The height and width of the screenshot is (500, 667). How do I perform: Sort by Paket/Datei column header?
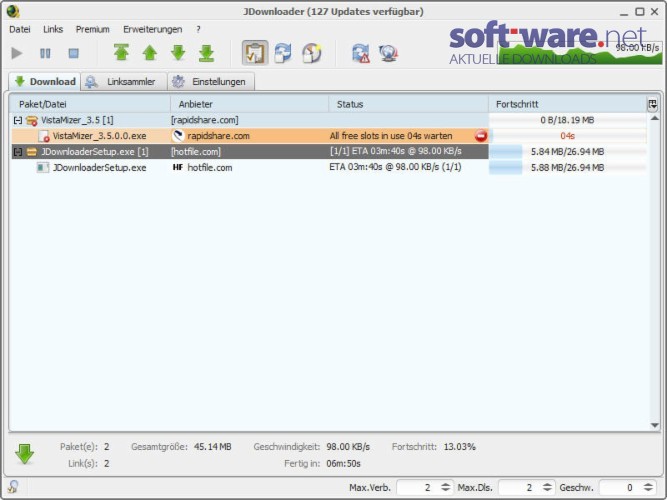pos(90,104)
